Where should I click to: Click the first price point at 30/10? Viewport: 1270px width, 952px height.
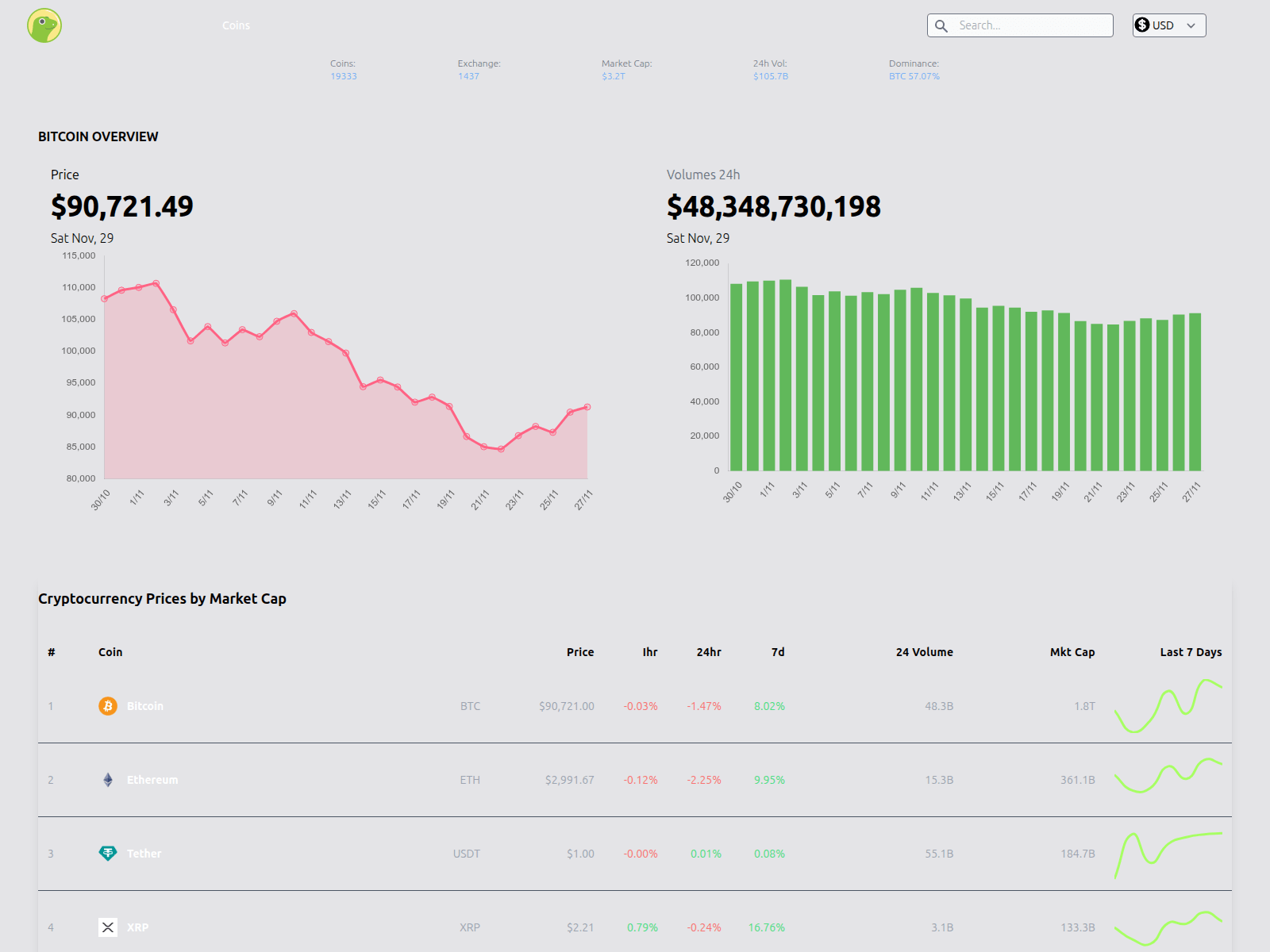105,299
